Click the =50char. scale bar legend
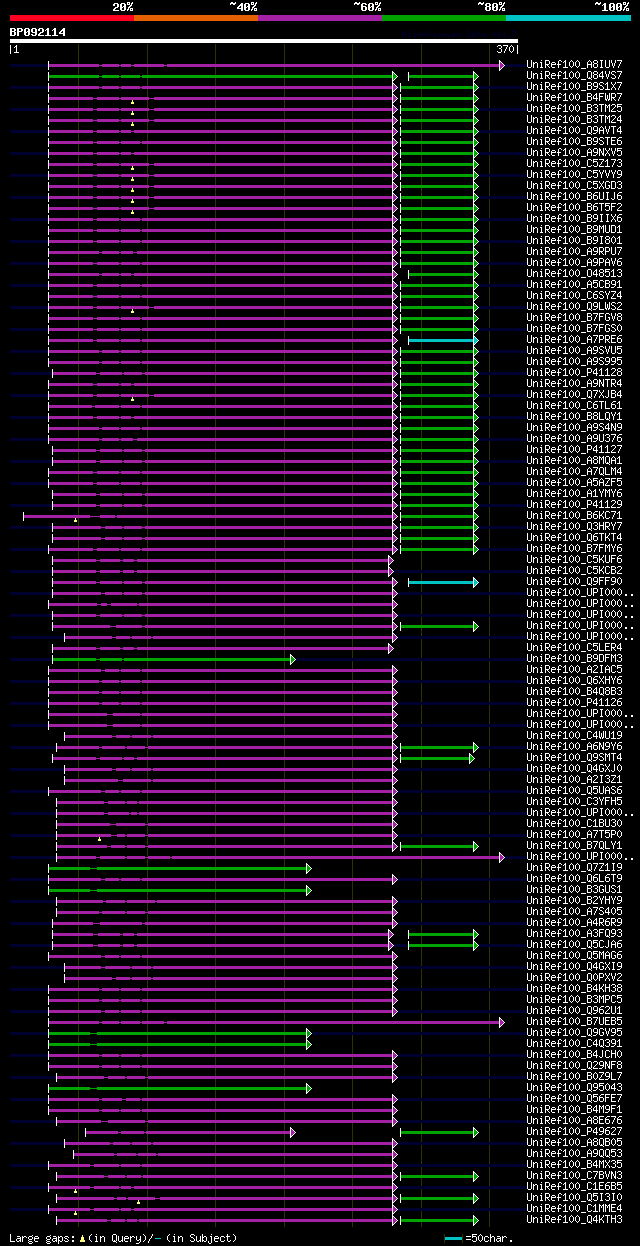The height and width of the screenshot is (1246, 640). point(478,1238)
